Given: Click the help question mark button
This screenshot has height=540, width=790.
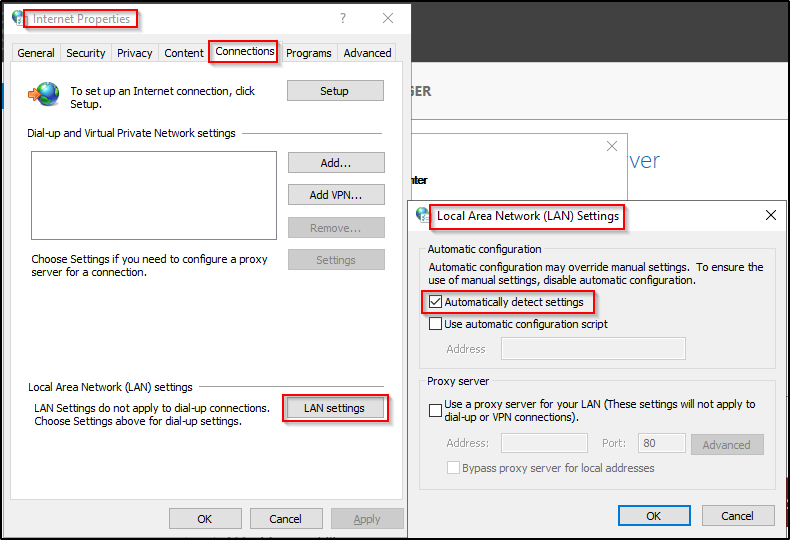Looking at the screenshot, I should (x=343, y=18).
